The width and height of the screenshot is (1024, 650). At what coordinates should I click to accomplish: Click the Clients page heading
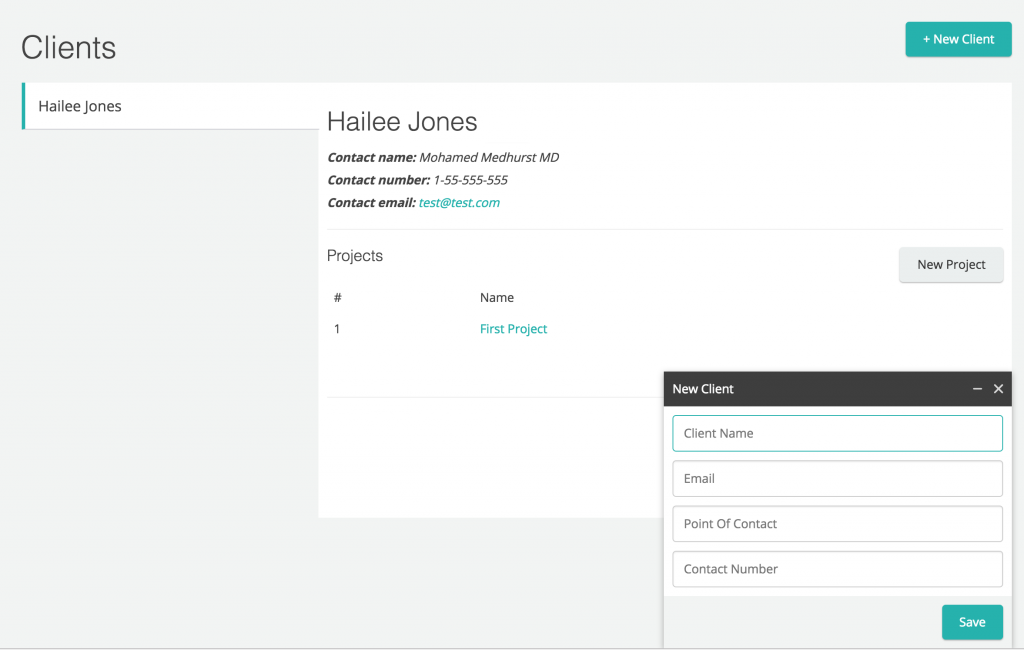67,47
